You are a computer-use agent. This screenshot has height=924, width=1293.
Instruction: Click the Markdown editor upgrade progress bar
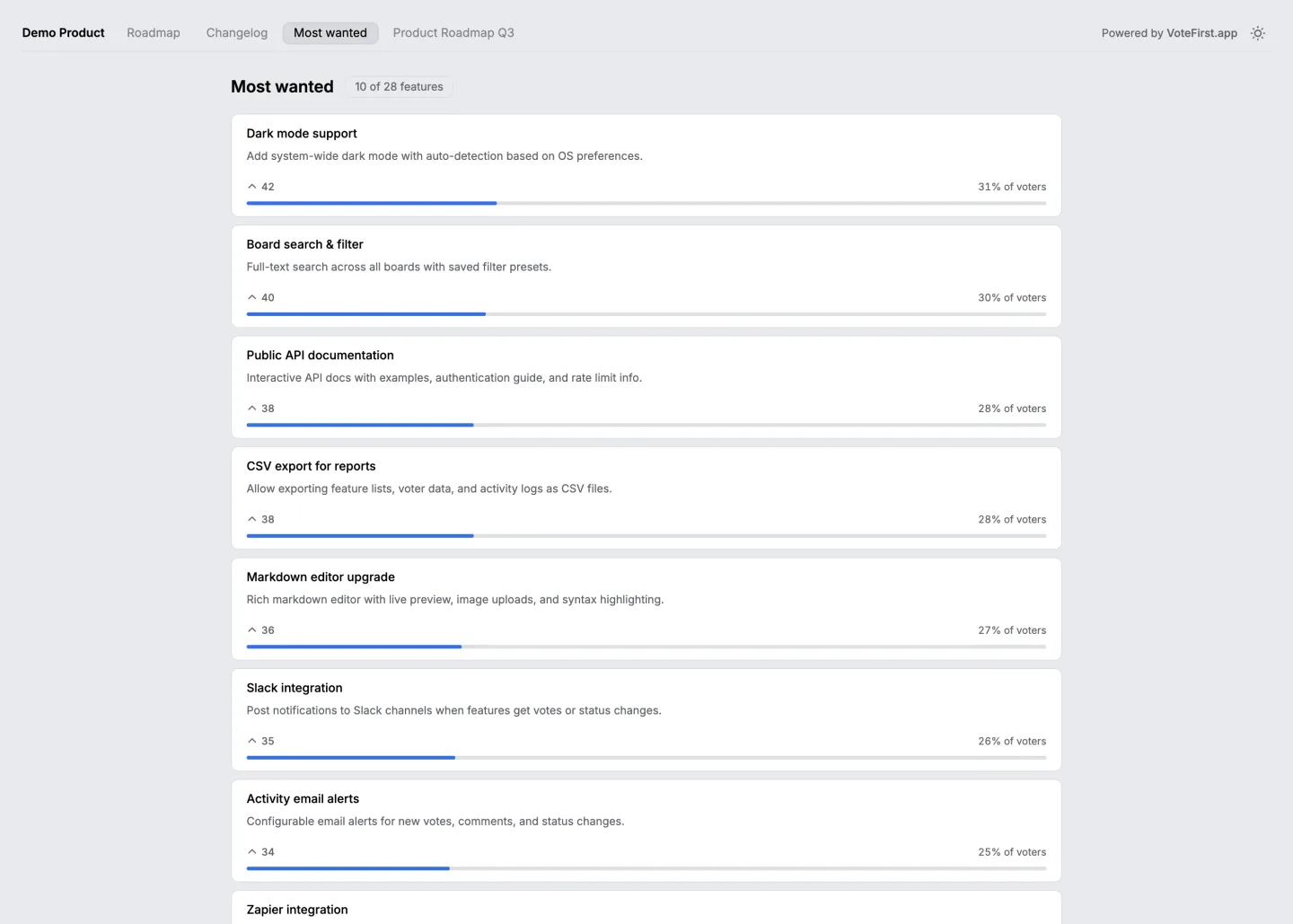[x=646, y=647]
